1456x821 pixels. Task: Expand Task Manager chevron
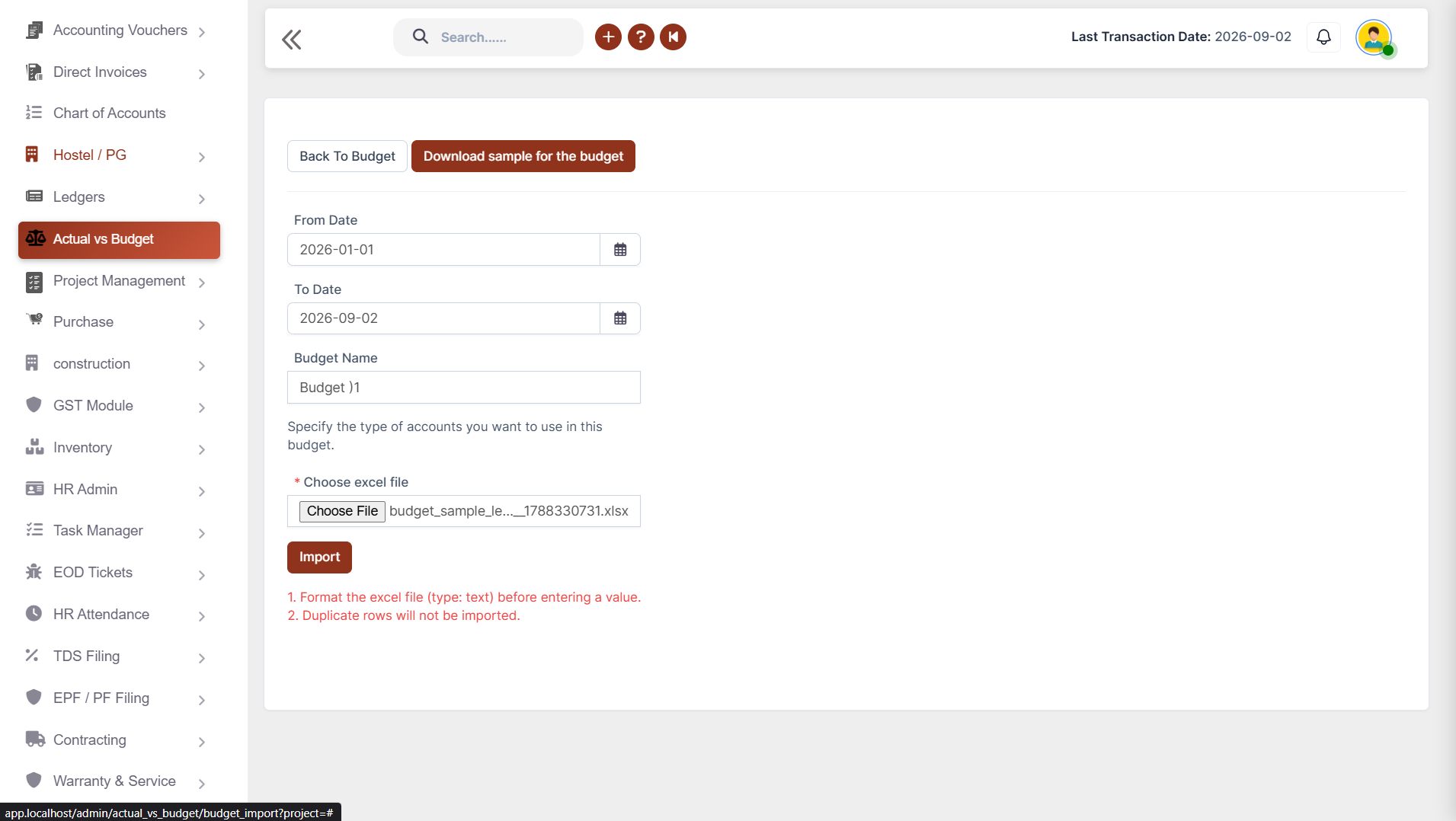[x=202, y=533]
